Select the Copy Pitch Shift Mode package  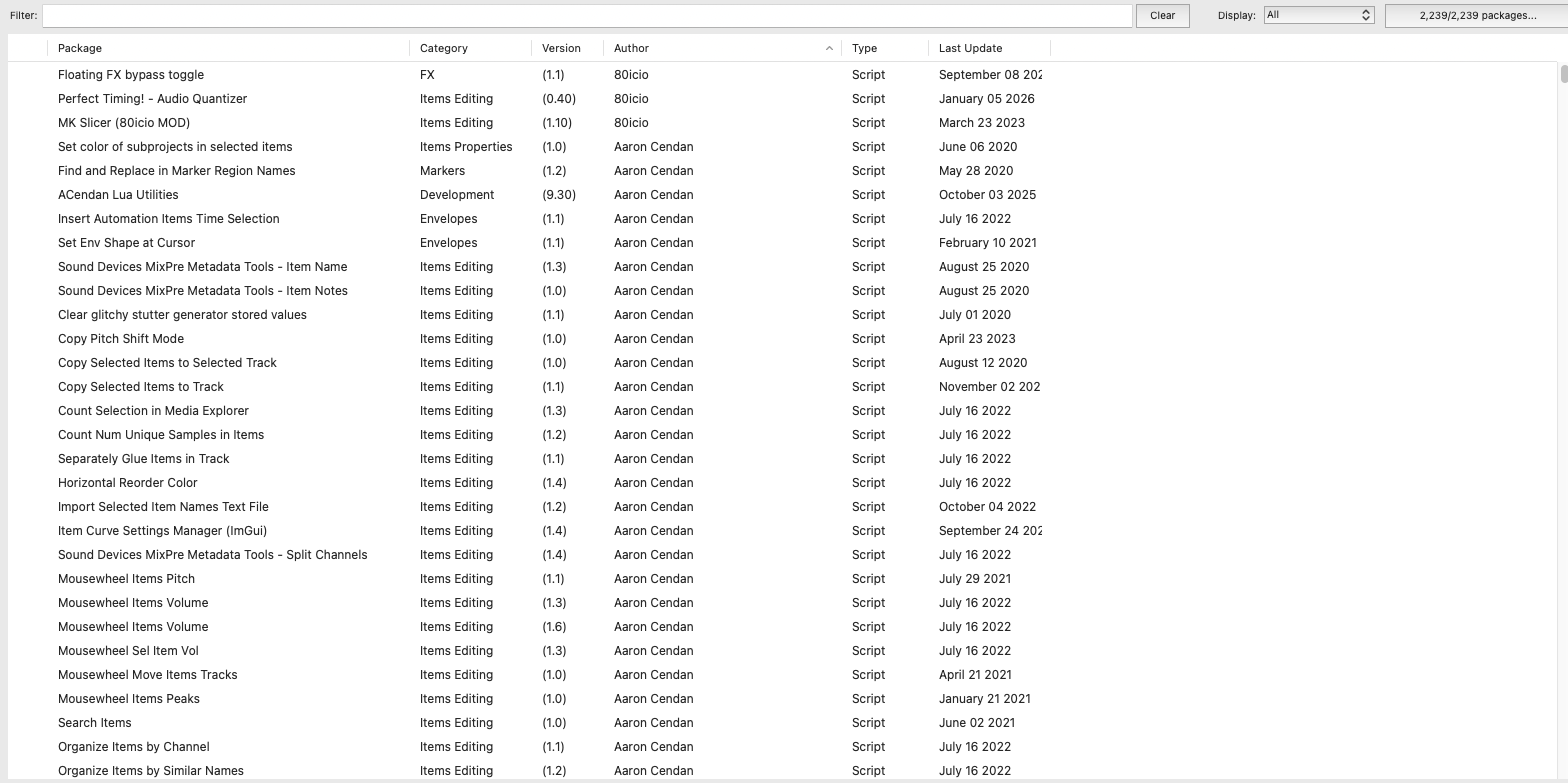[121, 339]
